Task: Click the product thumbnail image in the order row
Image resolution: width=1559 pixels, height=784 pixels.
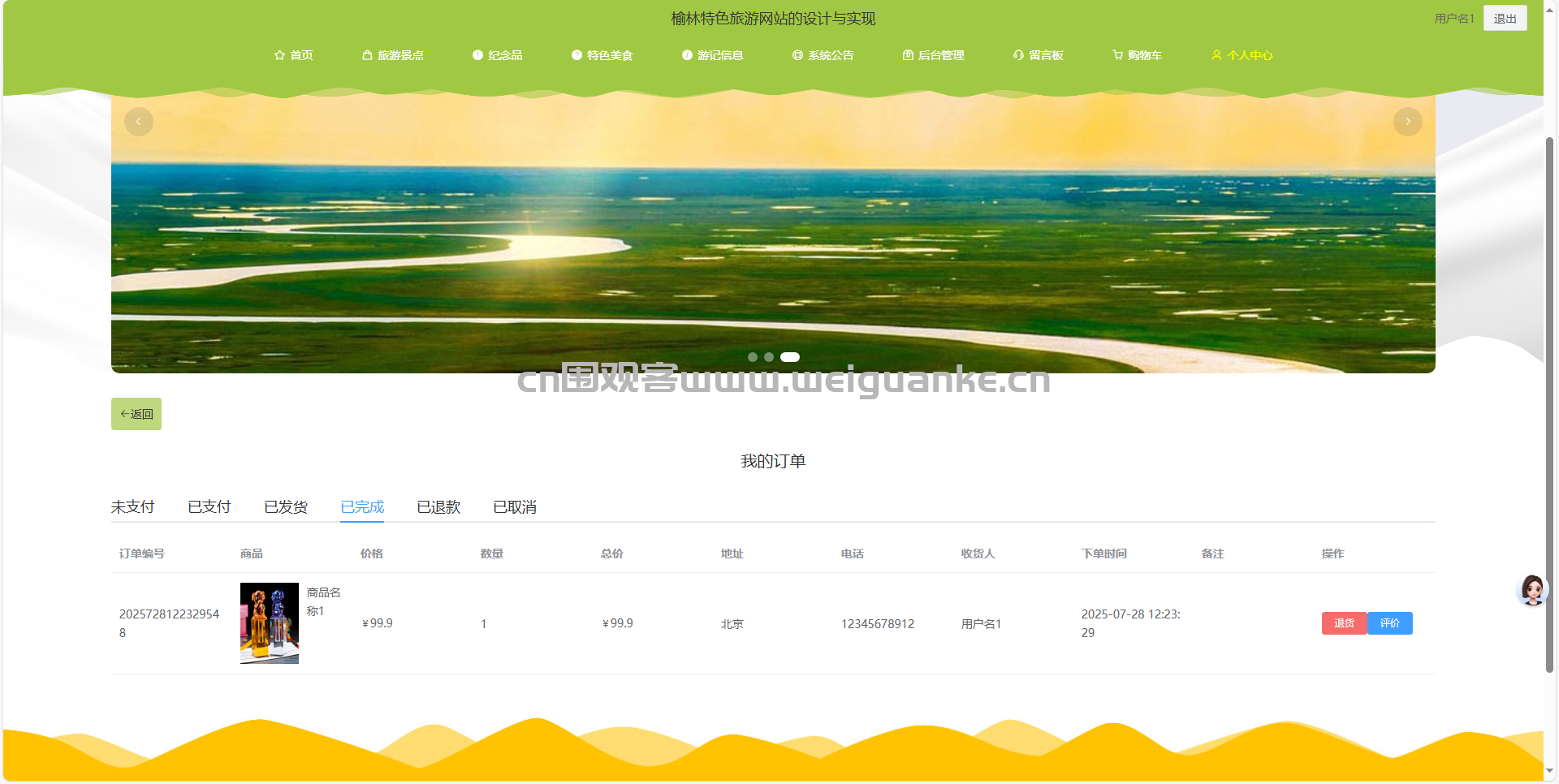Action: (270, 623)
